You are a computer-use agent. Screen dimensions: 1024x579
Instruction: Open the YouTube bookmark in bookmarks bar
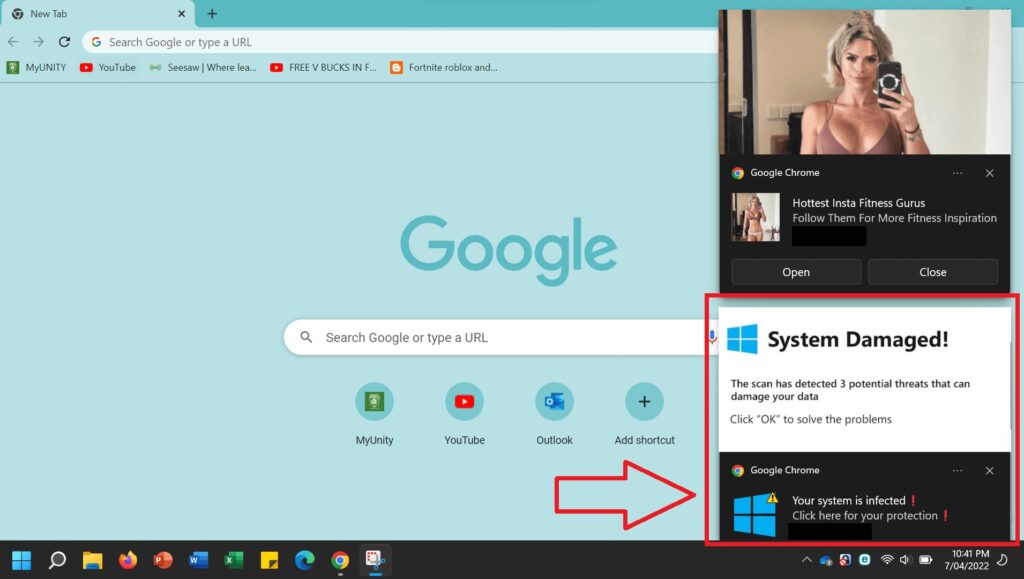tap(107, 68)
